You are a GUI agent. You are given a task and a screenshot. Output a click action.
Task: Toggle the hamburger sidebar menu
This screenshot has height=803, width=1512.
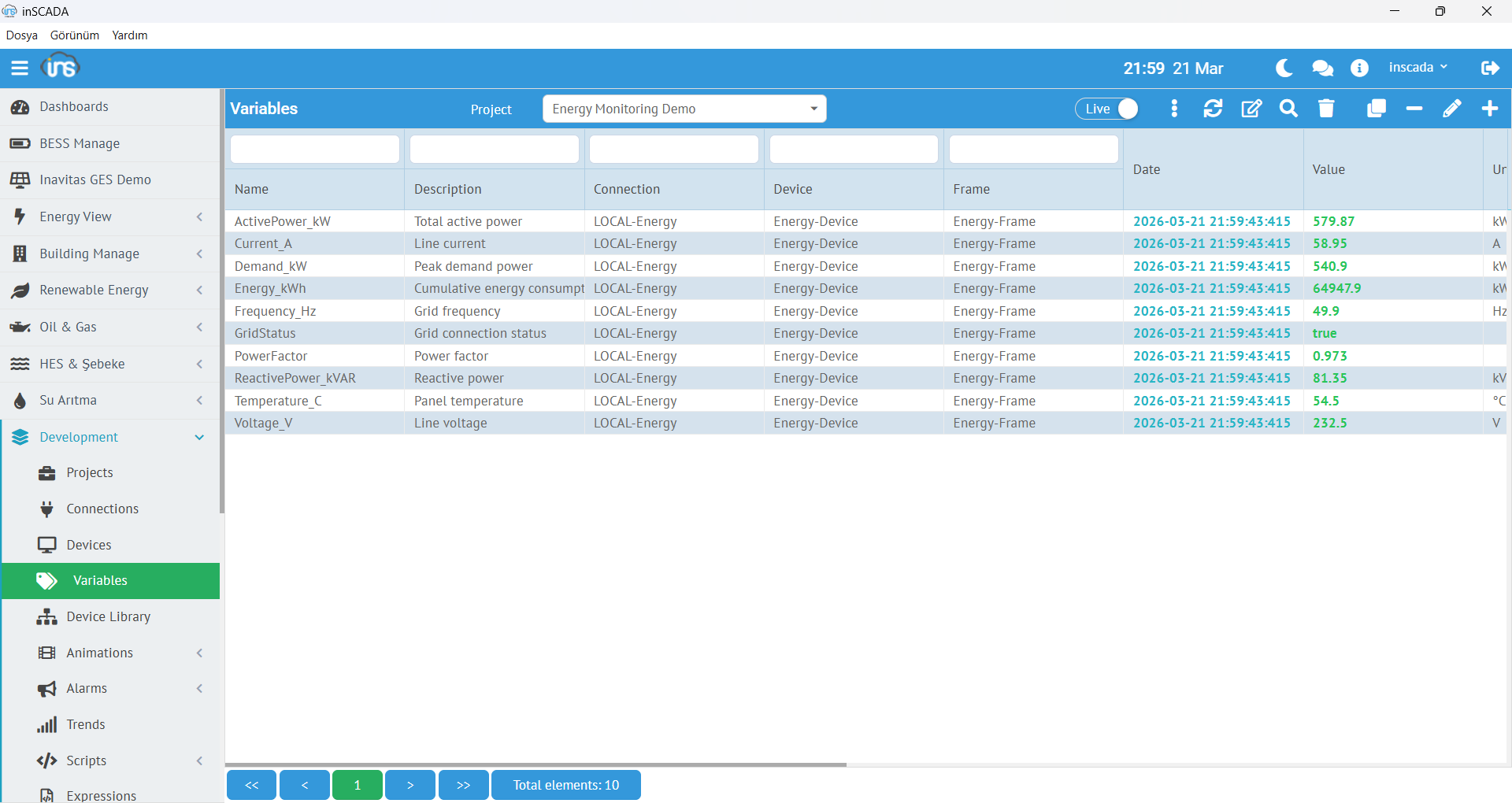[x=20, y=68]
